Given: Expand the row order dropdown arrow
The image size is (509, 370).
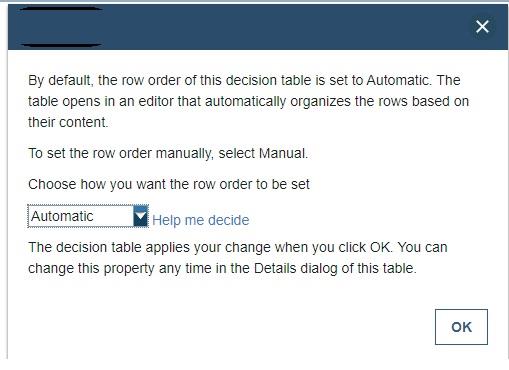Looking at the screenshot, I should tap(140, 216).
